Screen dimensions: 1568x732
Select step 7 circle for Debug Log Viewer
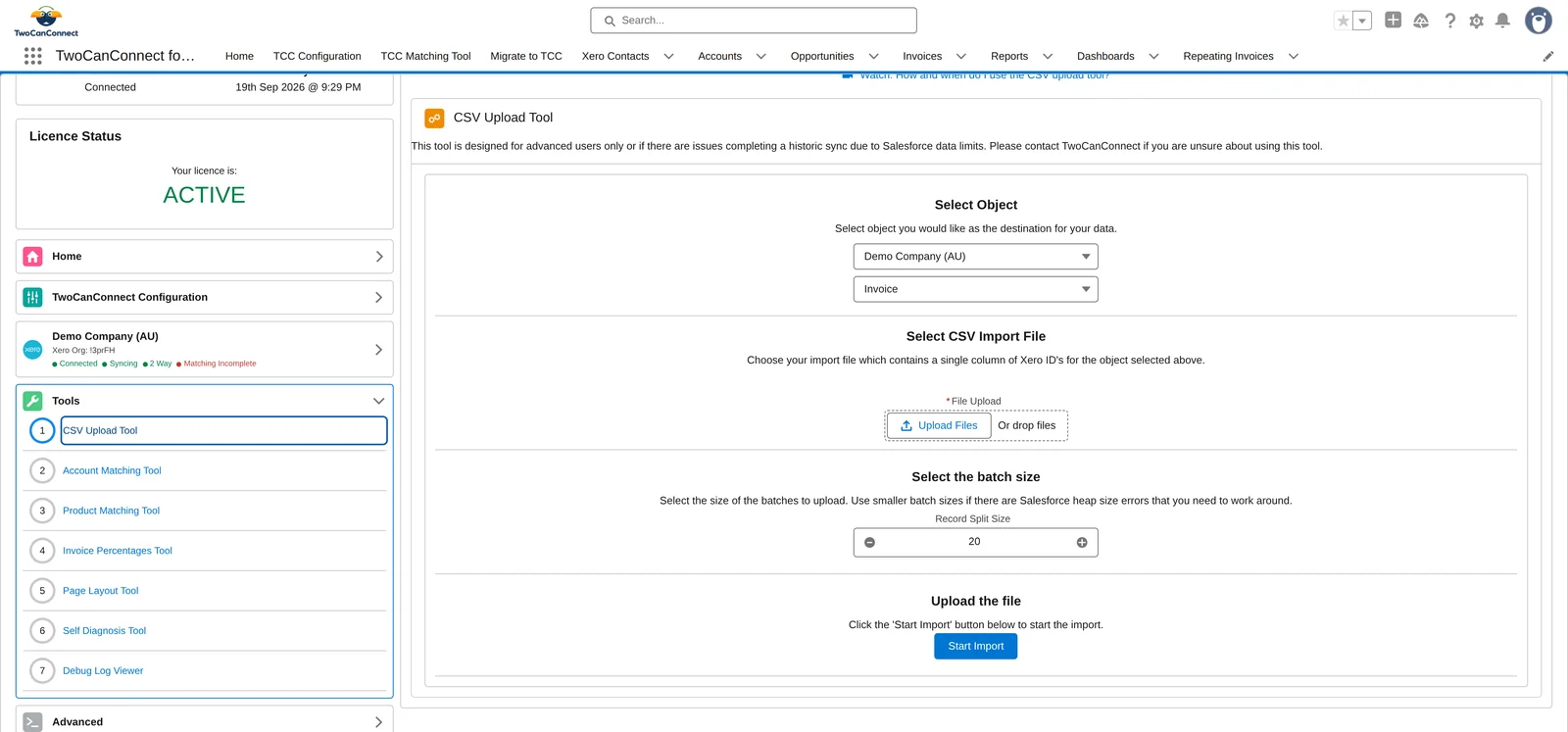[x=42, y=671]
